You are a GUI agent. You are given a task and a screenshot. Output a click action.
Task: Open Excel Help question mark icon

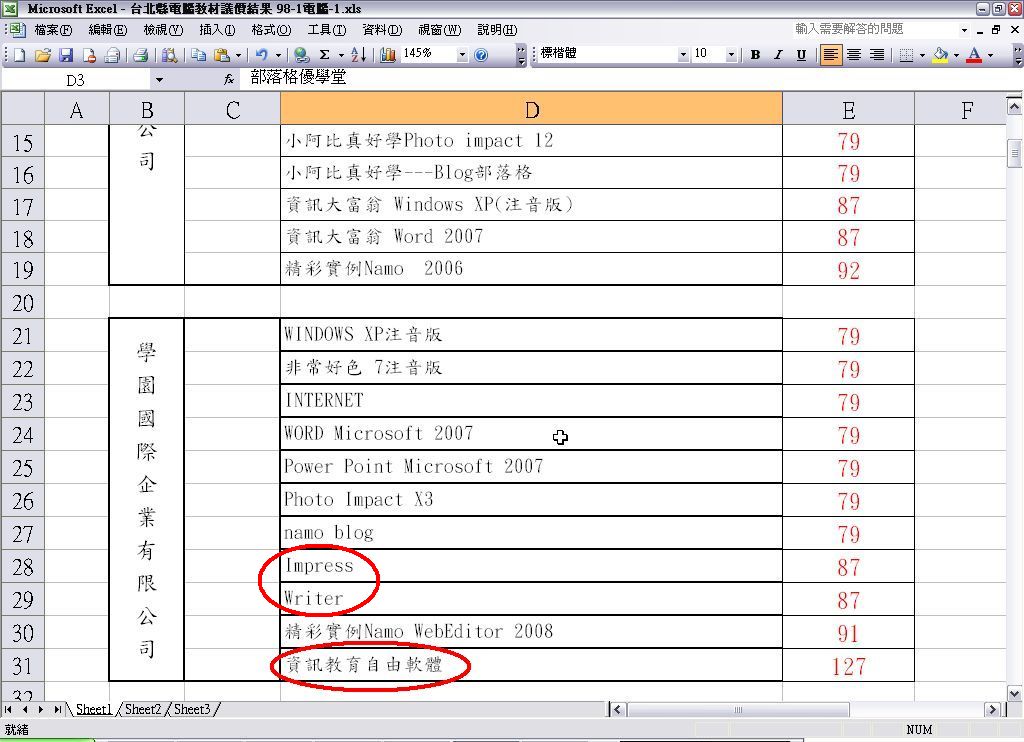pyautogui.click(x=481, y=56)
